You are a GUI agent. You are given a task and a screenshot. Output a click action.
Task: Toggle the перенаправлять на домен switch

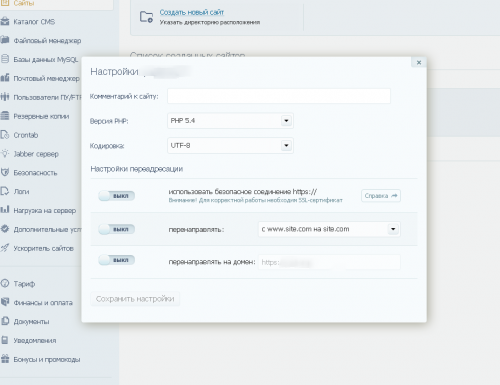[x=116, y=260]
